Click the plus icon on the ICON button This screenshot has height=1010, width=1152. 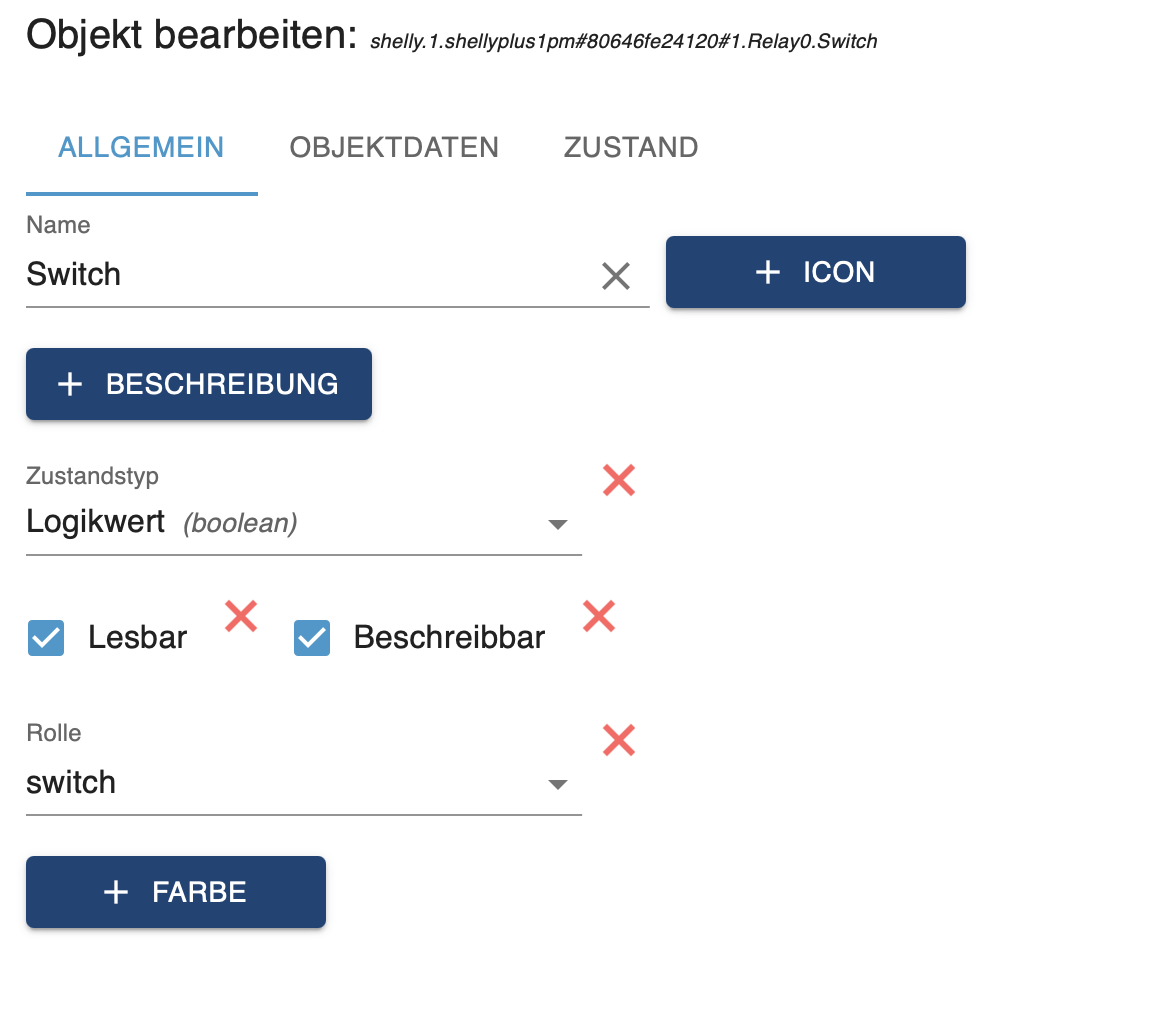point(767,272)
